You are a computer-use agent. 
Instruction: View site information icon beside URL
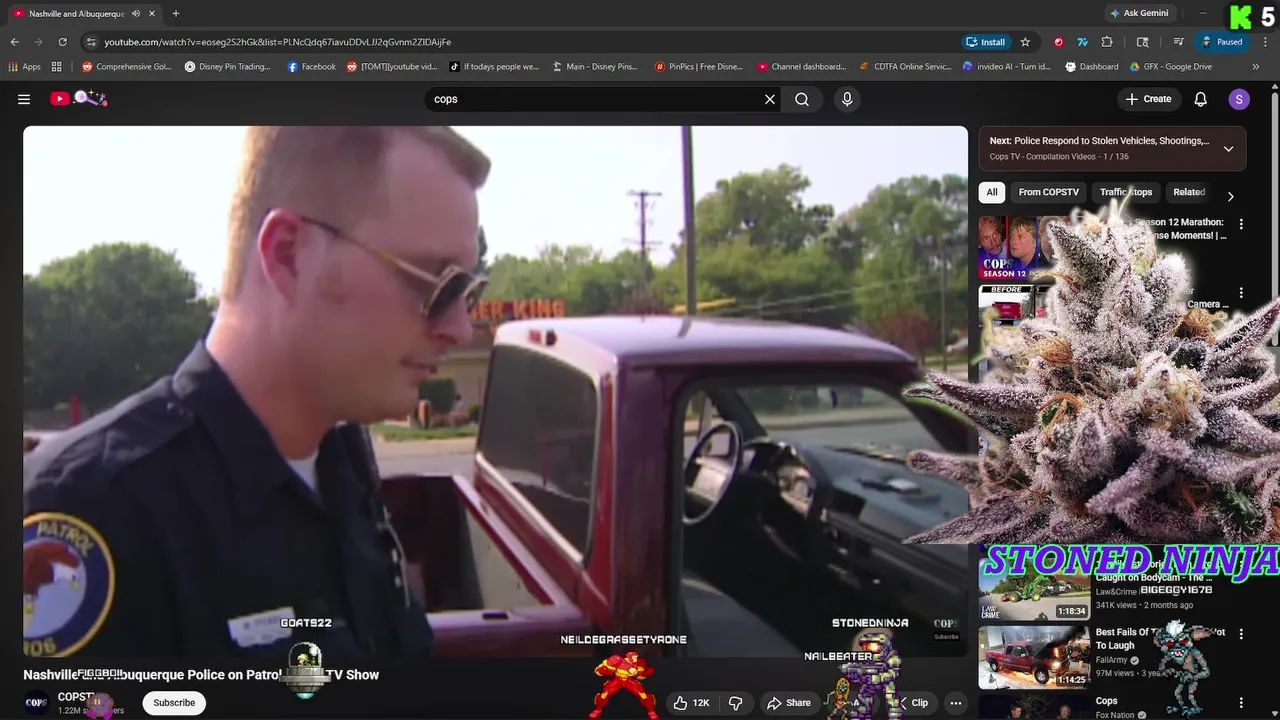click(91, 42)
